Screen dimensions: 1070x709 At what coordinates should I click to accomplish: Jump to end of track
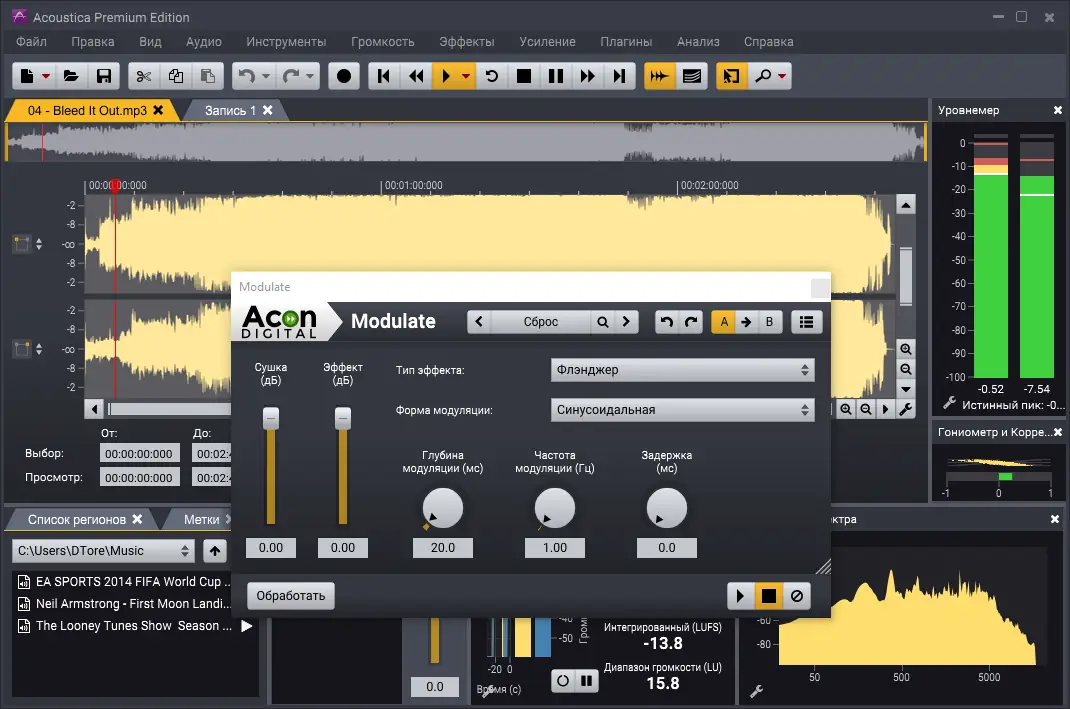(620, 76)
